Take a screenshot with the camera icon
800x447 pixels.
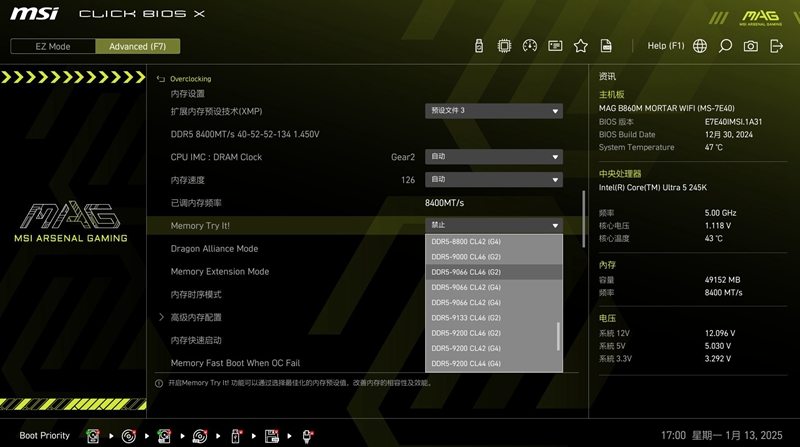point(751,46)
